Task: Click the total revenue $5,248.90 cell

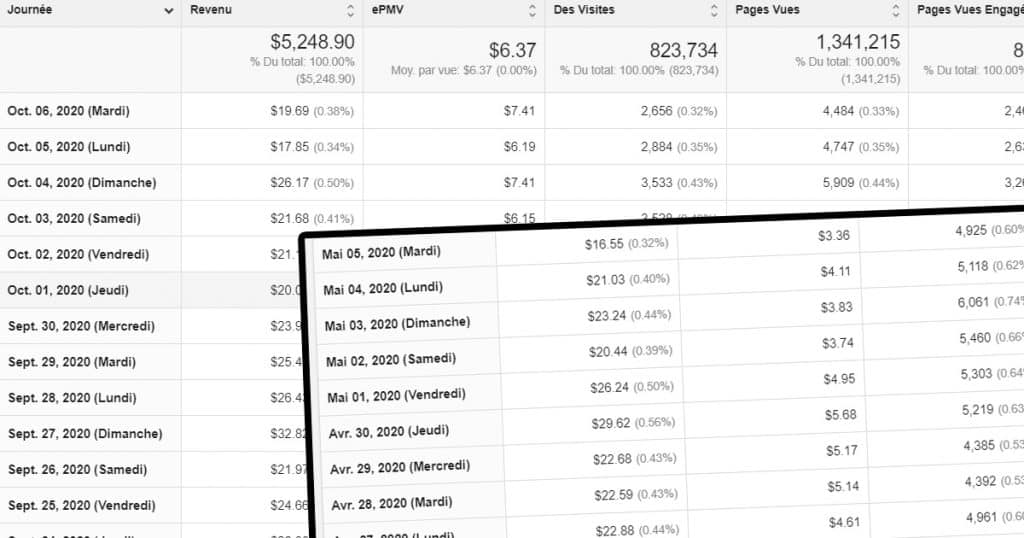Action: click(x=312, y=42)
